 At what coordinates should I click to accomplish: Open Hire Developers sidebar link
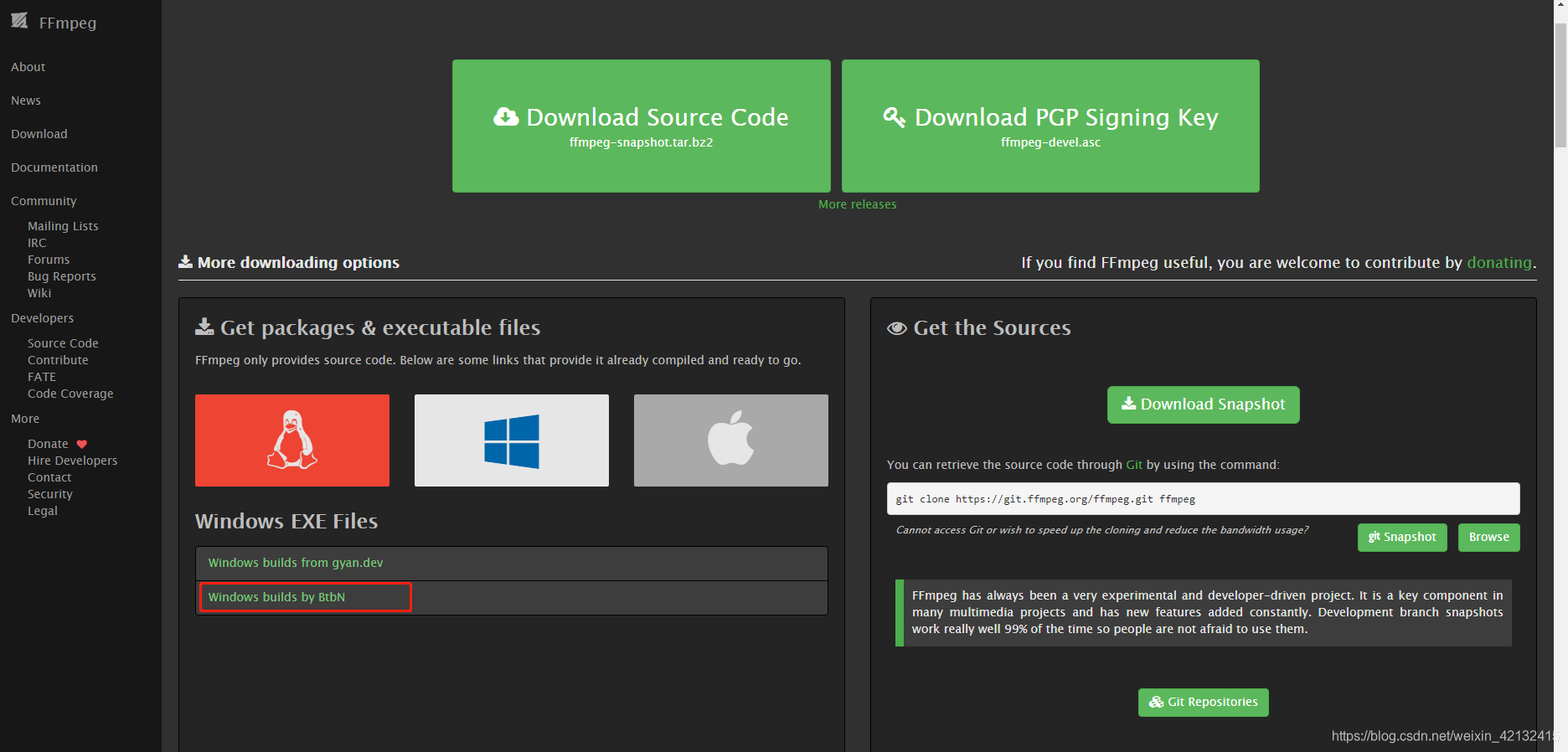pos(73,461)
